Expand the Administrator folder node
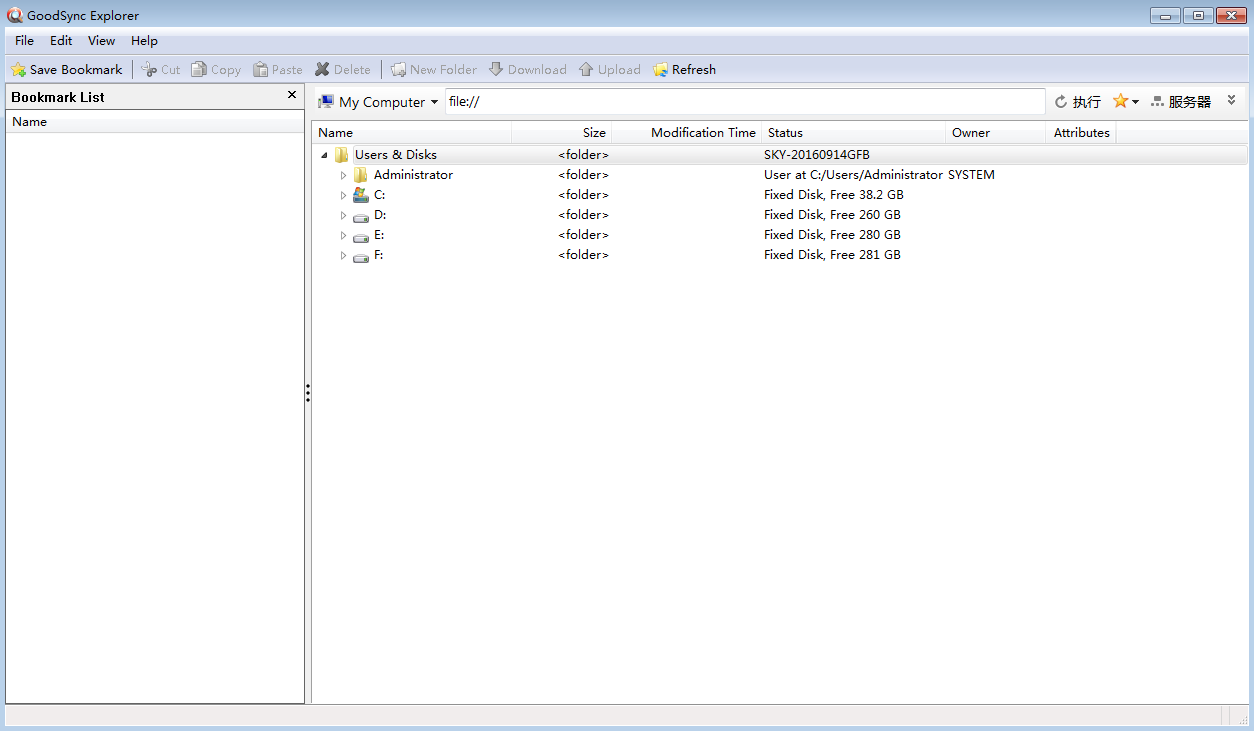The width and height of the screenshot is (1254, 731). point(343,175)
